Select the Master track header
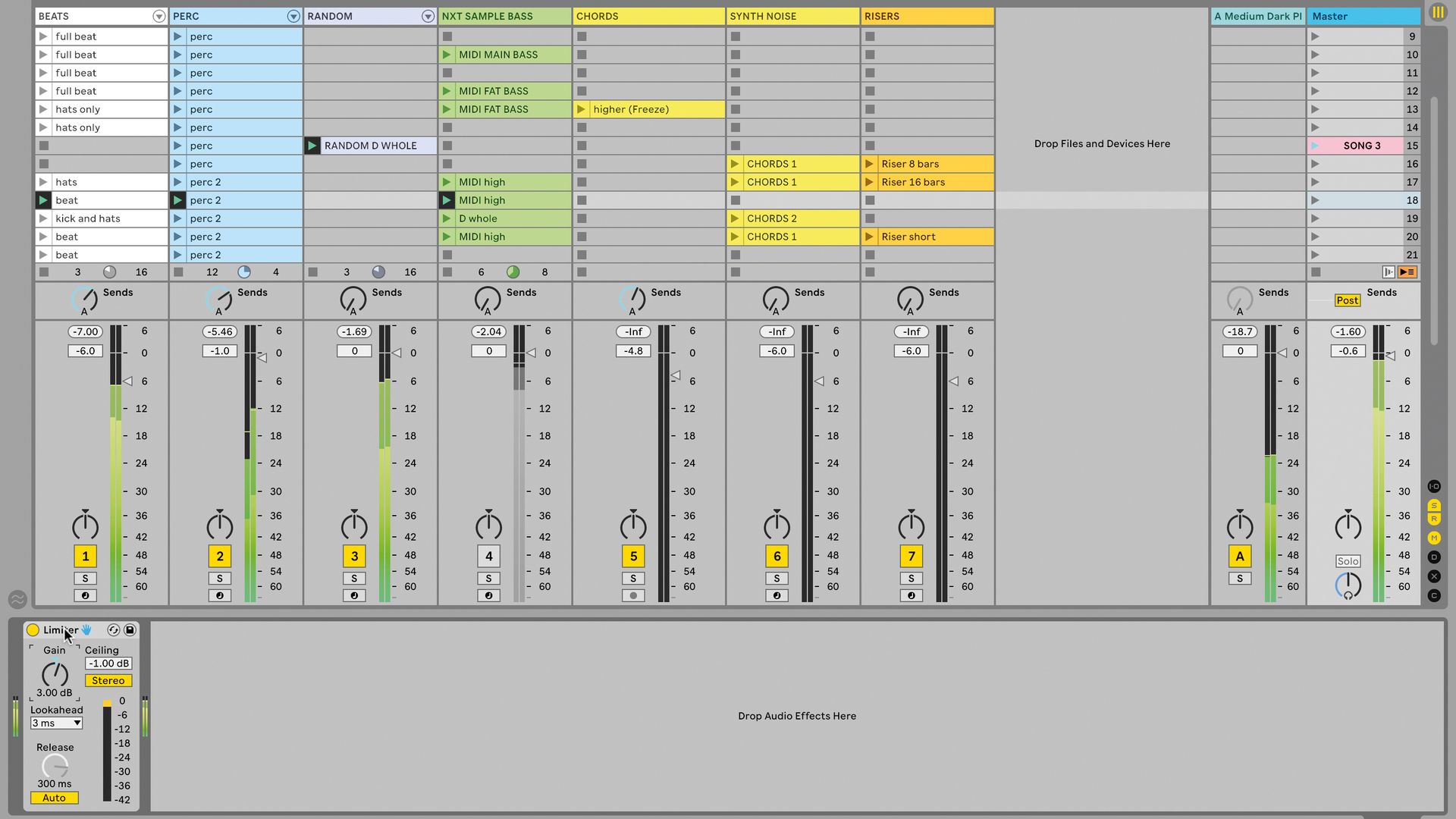 (1363, 16)
